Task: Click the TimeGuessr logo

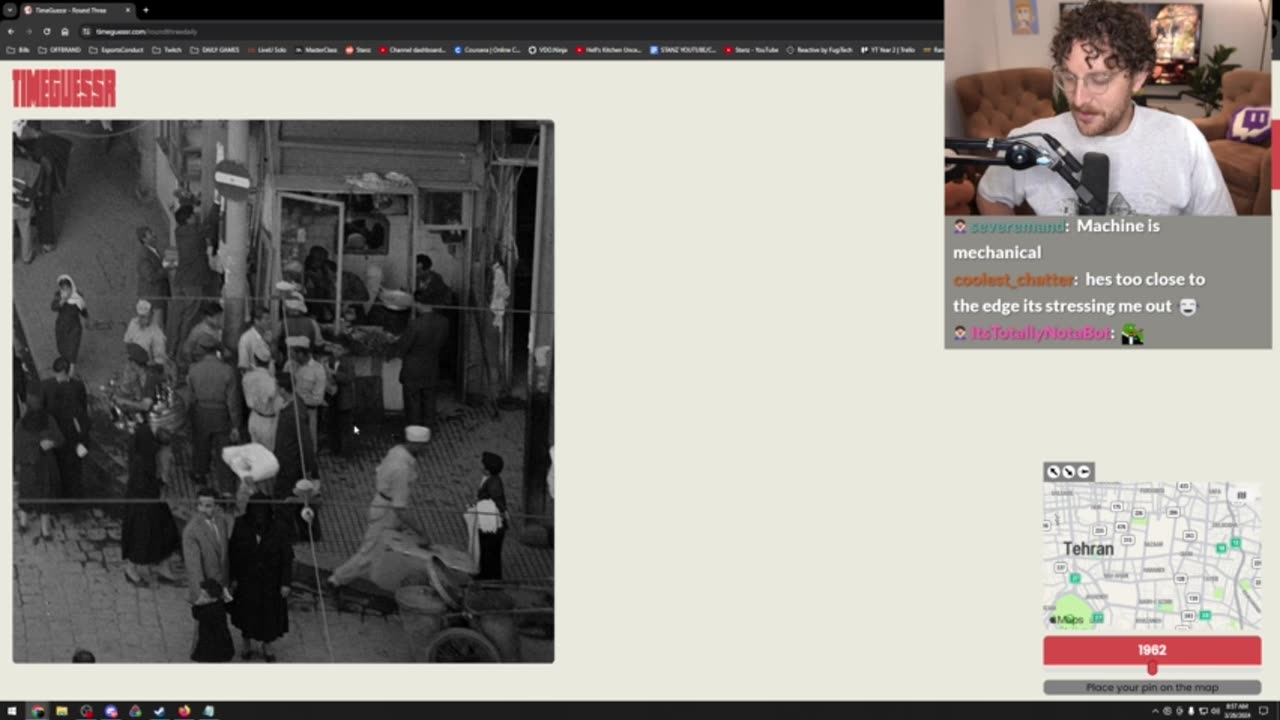Action: [x=64, y=89]
